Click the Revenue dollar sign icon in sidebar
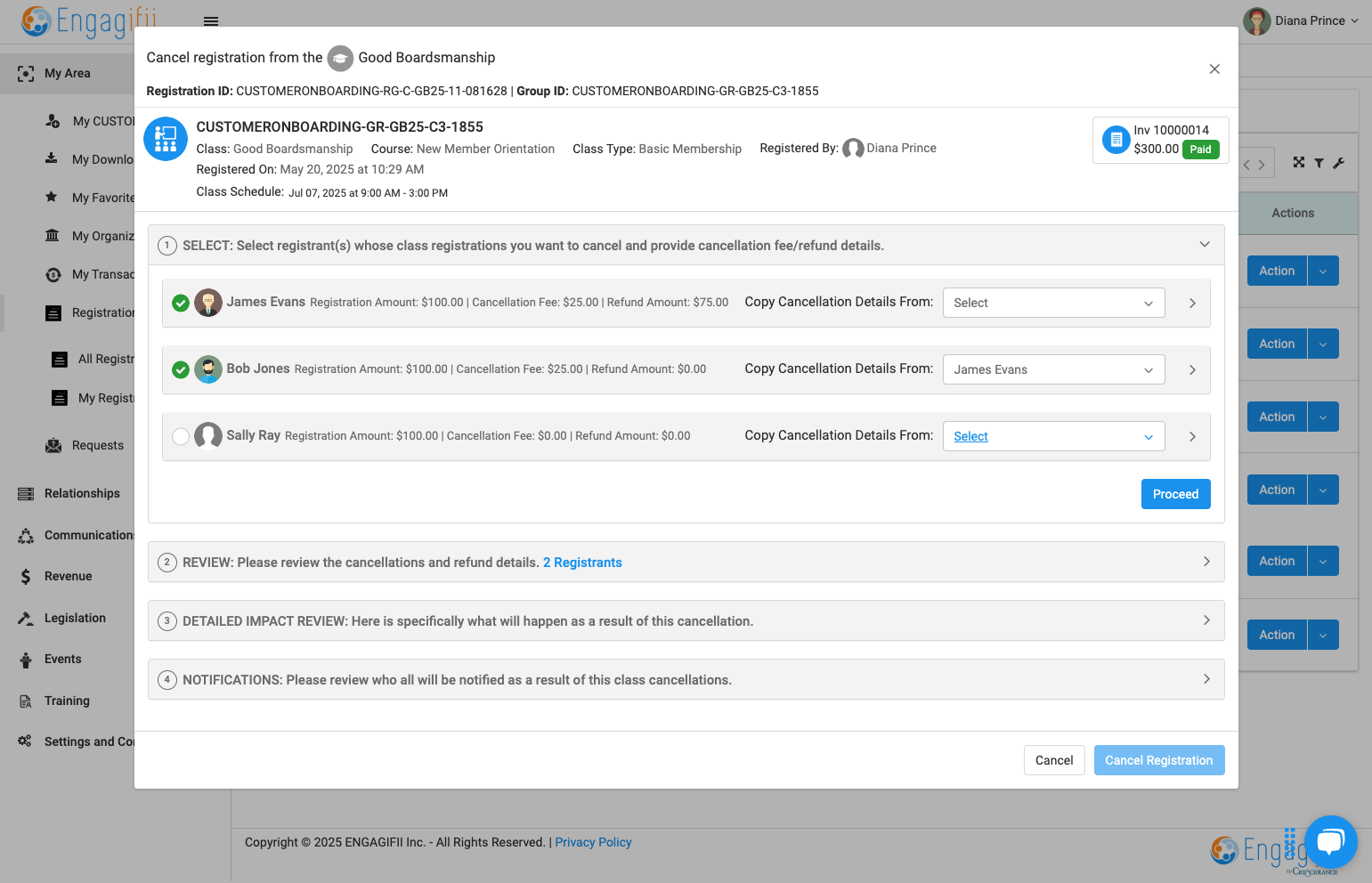The height and width of the screenshot is (883, 1372). coord(26,576)
